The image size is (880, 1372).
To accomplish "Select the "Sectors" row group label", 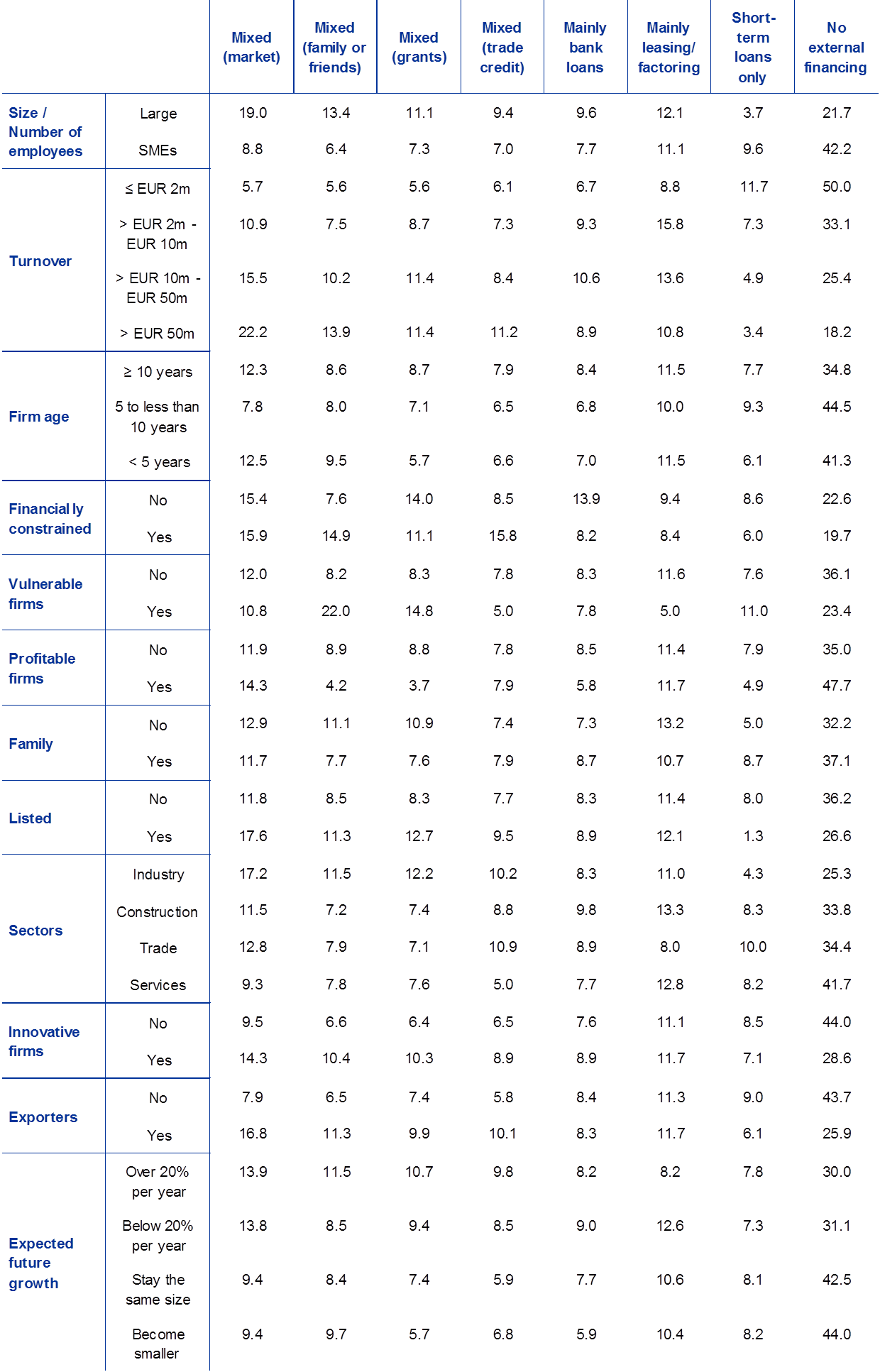I will 35,931.
